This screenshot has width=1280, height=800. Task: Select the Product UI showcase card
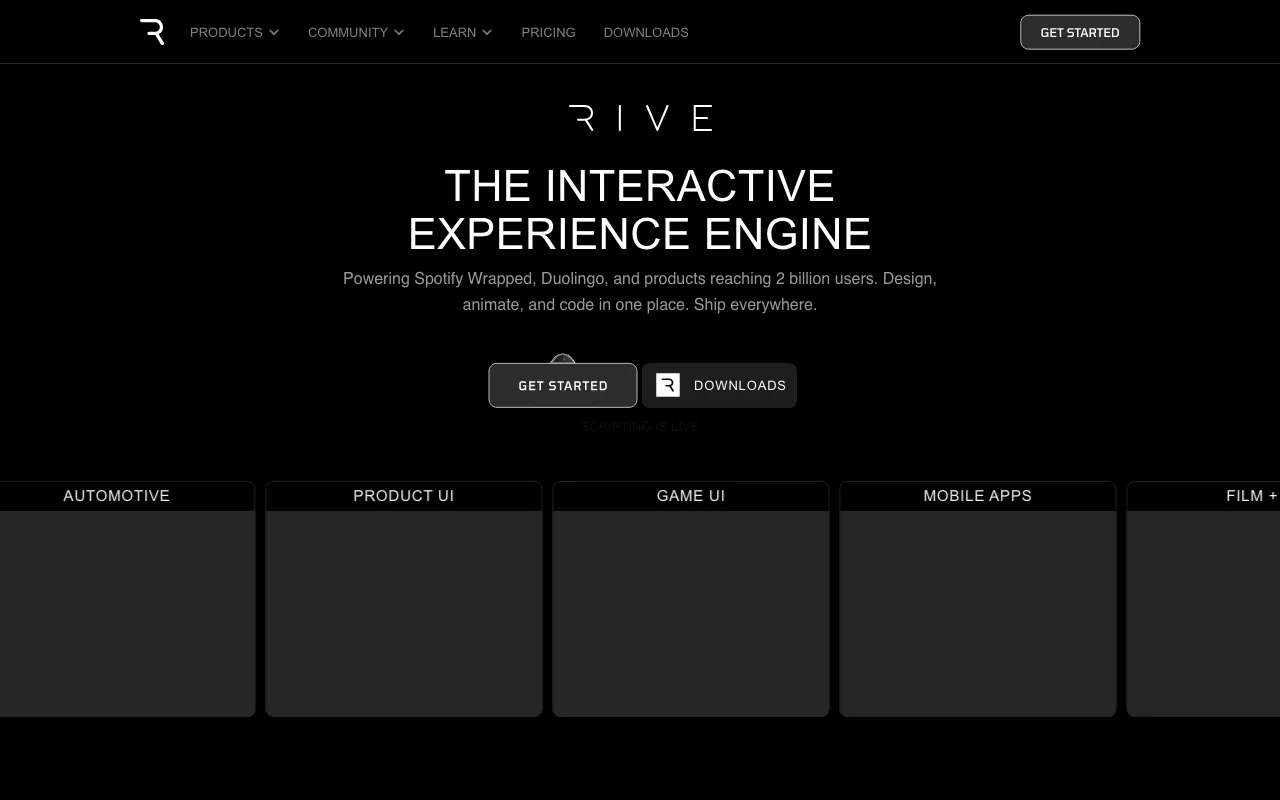click(x=404, y=599)
